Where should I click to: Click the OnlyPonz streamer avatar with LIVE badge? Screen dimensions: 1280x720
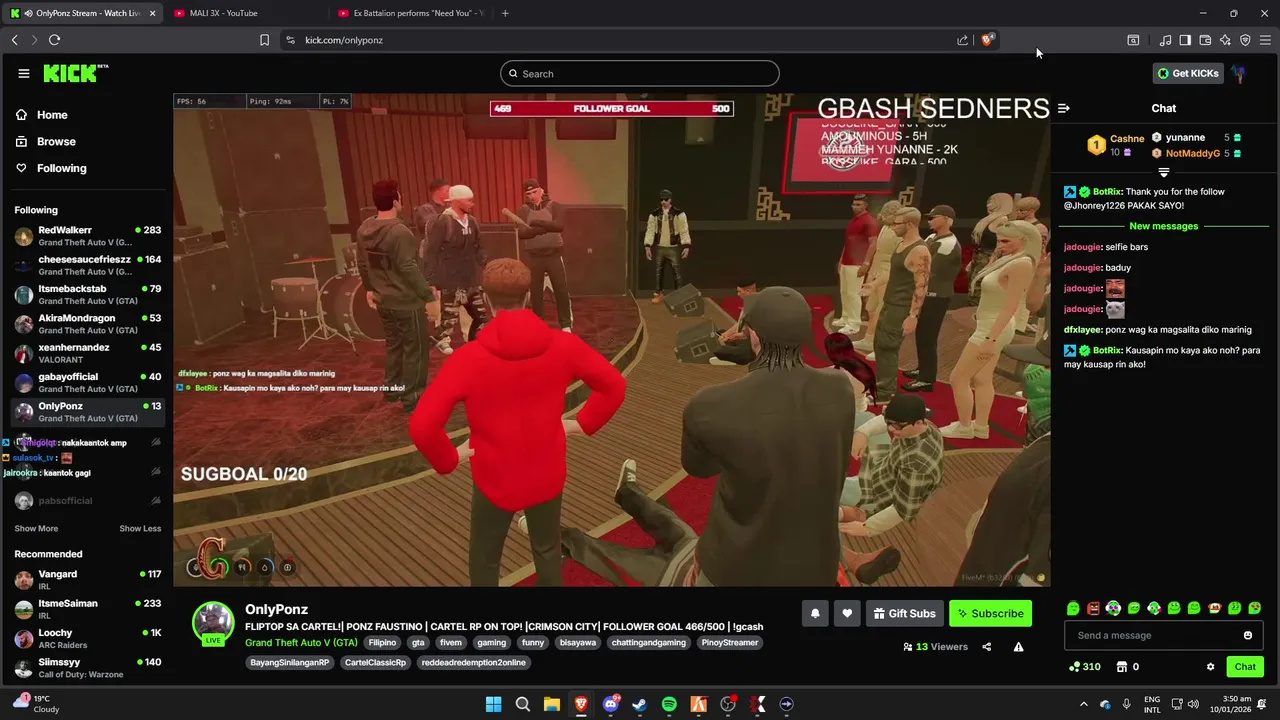[213, 623]
